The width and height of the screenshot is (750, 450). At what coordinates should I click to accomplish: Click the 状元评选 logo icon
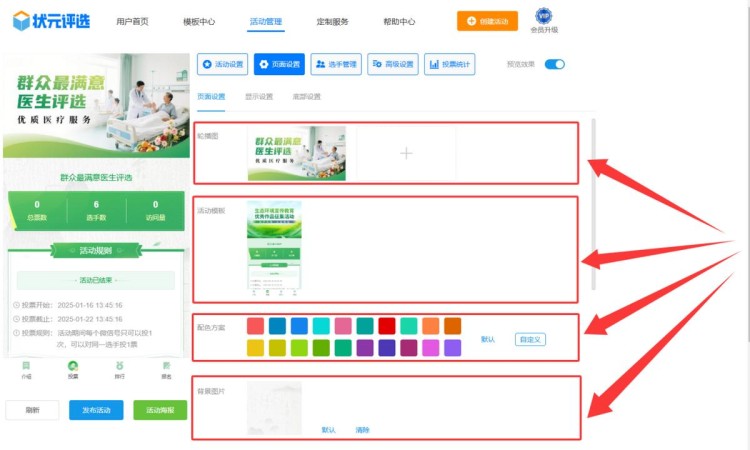point(20,20)
